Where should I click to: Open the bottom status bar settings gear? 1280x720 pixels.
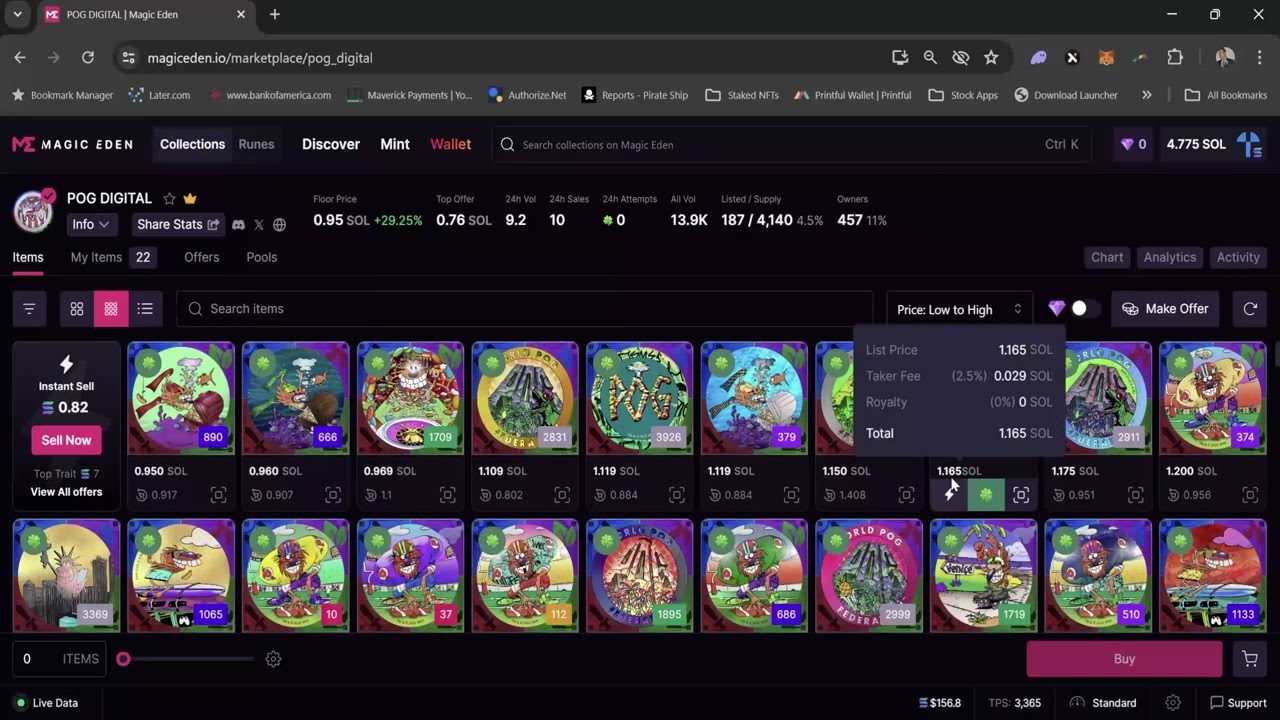1173,703
